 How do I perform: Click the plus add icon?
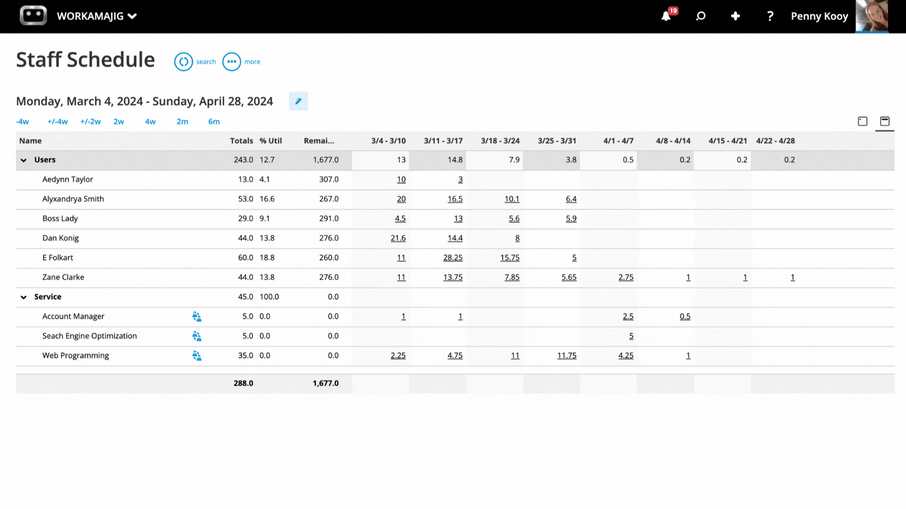735,16
